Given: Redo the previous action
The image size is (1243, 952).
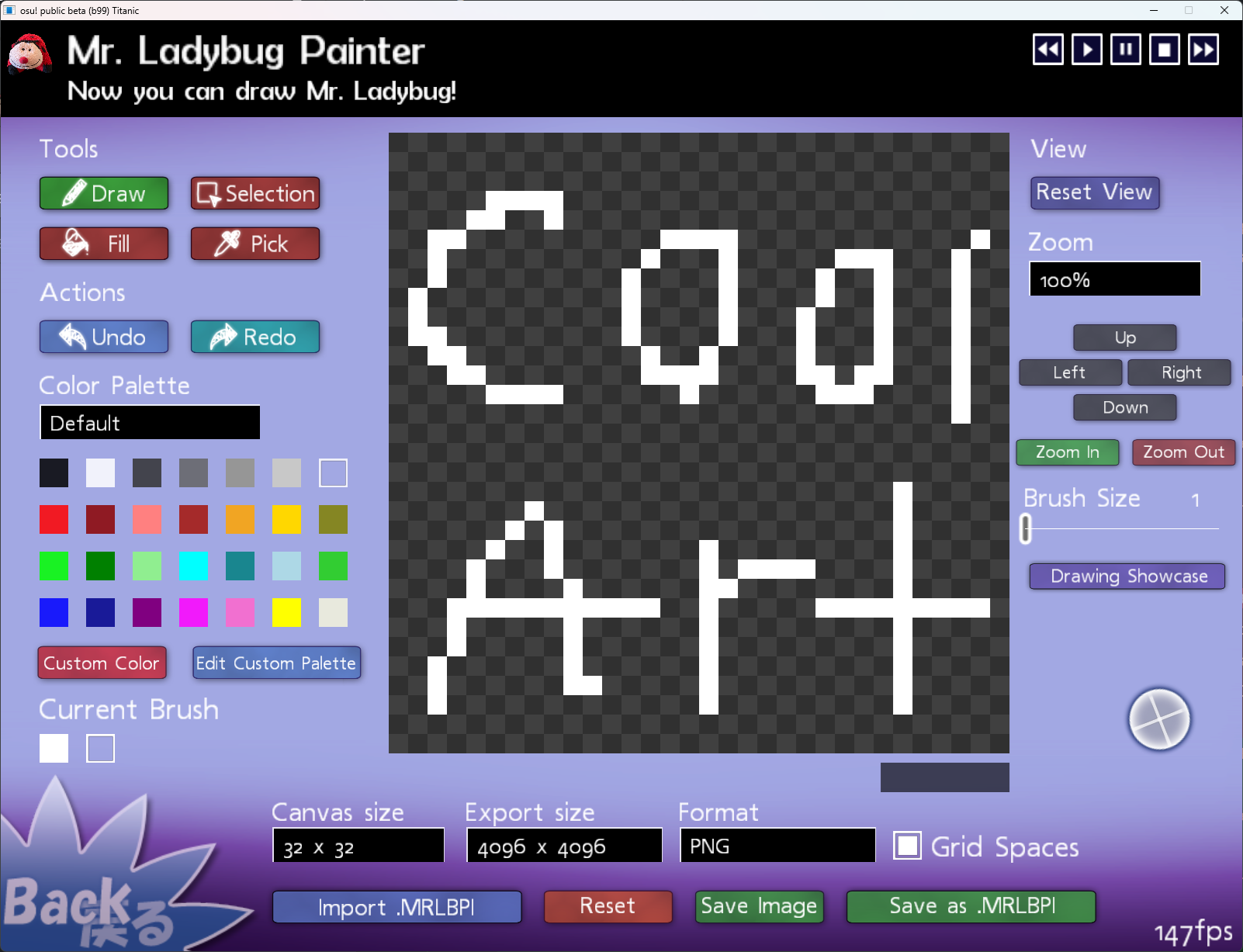Looking at the screenshot, I should tap(255, 337).
